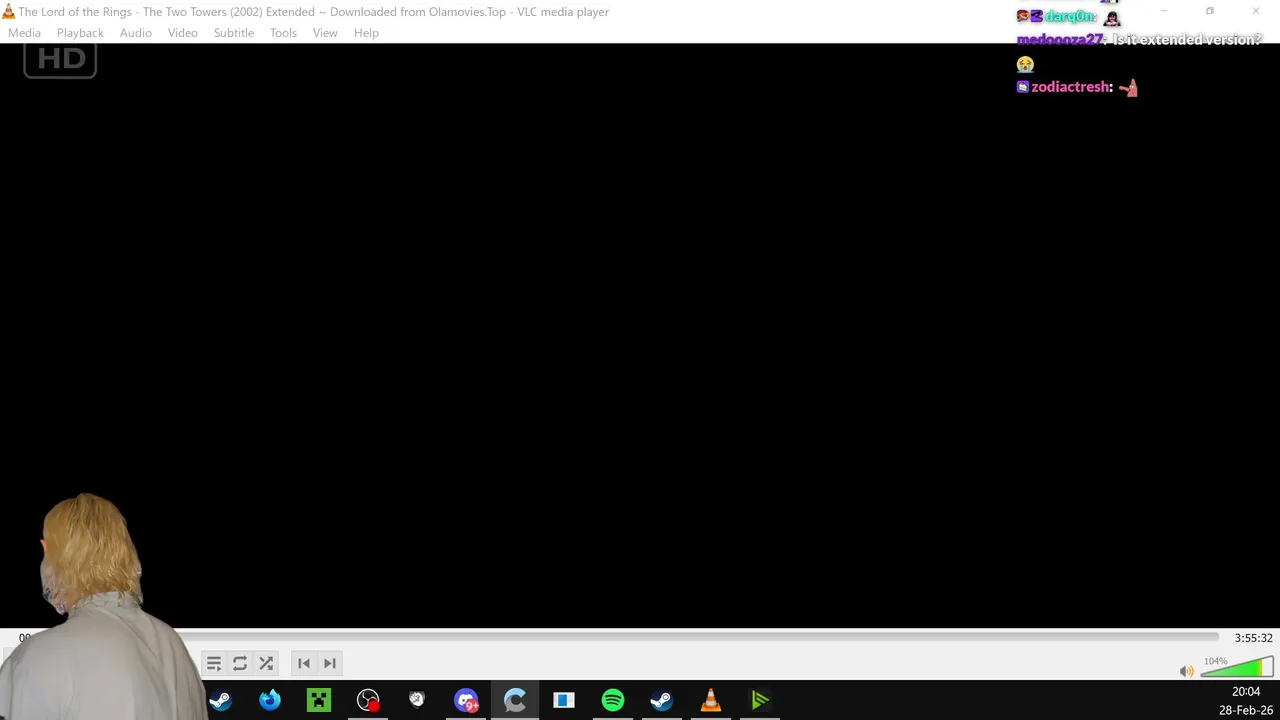Open the Video menu

[x=182, y=33]
